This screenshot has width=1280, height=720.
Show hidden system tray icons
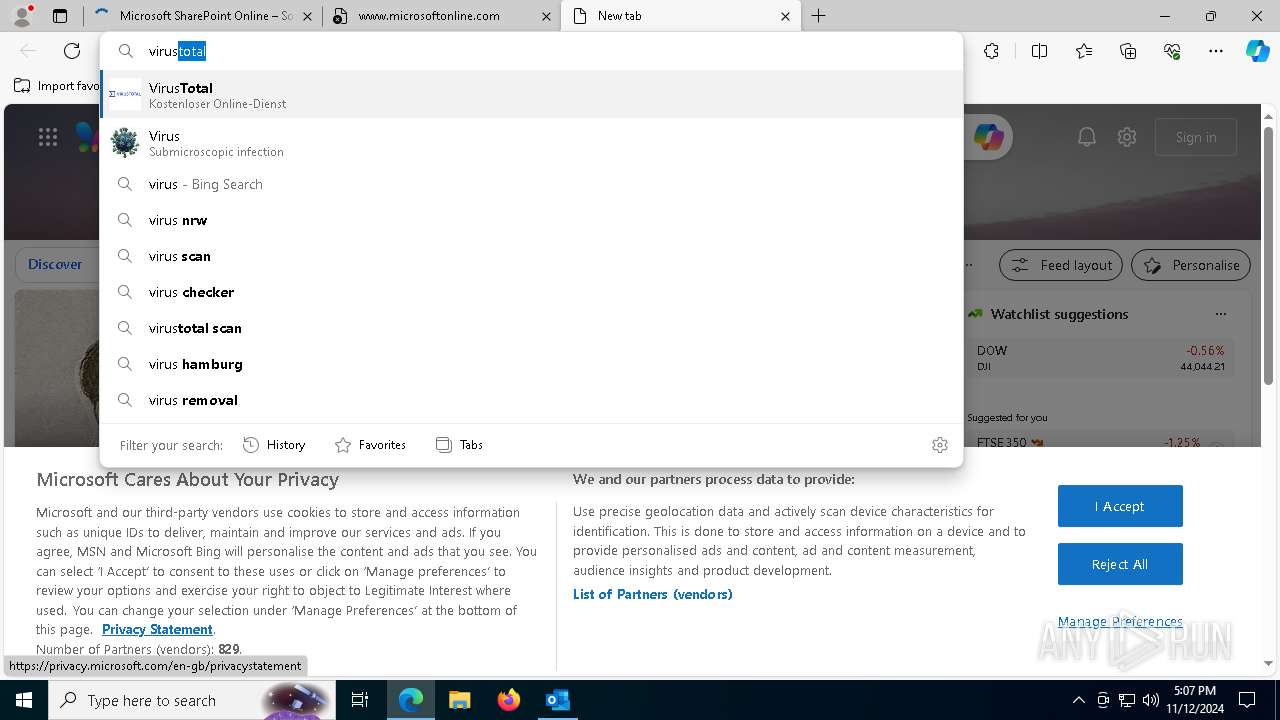pyautogui.click(x=1078, y=700)
